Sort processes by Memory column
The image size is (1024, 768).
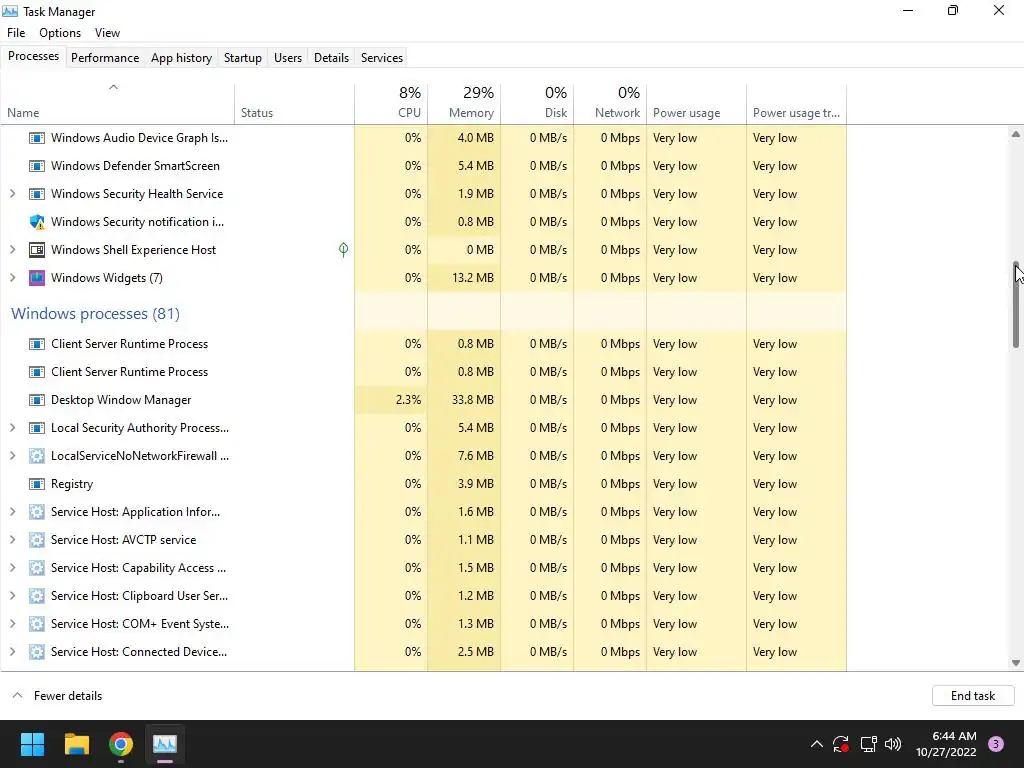[464, 103]
